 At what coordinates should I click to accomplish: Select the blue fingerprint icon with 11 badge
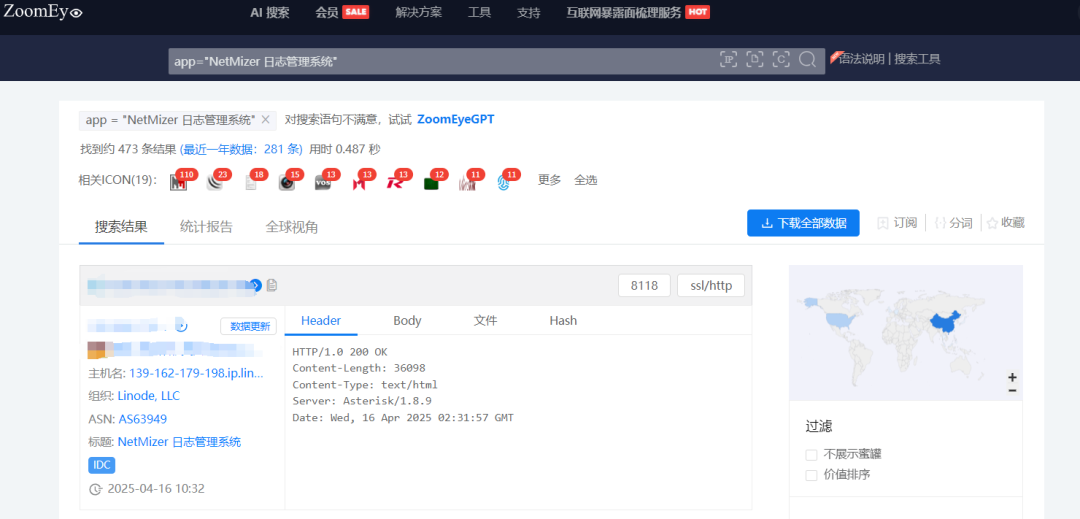pos(503,182)
